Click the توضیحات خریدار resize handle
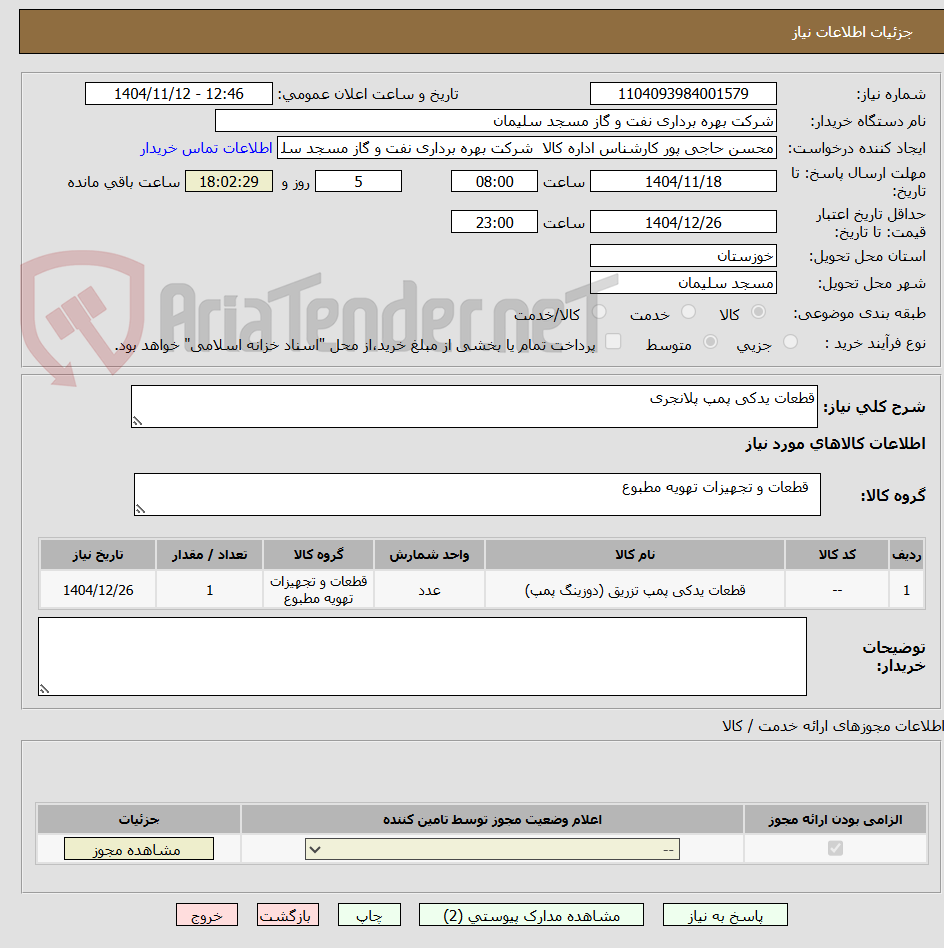 point(44,689)
